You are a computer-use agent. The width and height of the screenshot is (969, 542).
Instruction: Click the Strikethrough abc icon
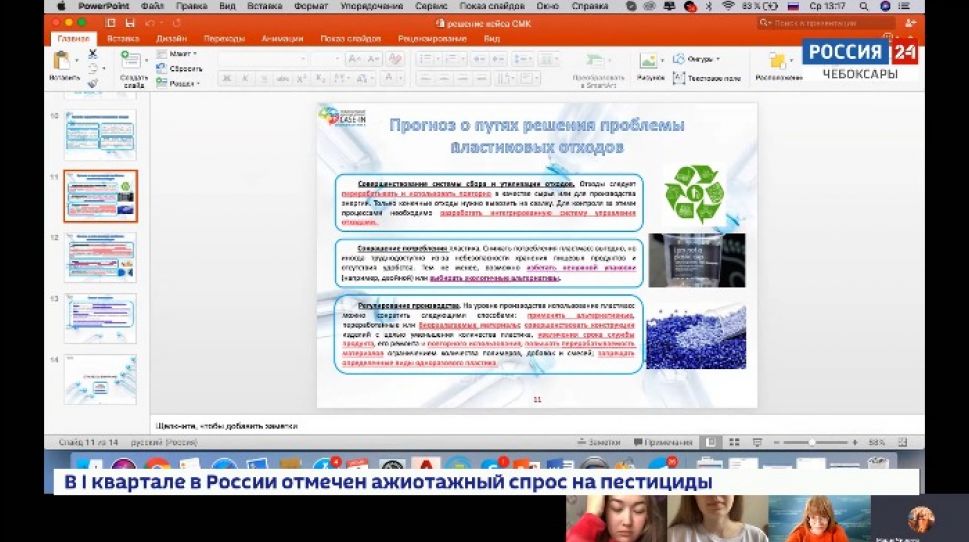pyautogui.click(x=282, y=78)
